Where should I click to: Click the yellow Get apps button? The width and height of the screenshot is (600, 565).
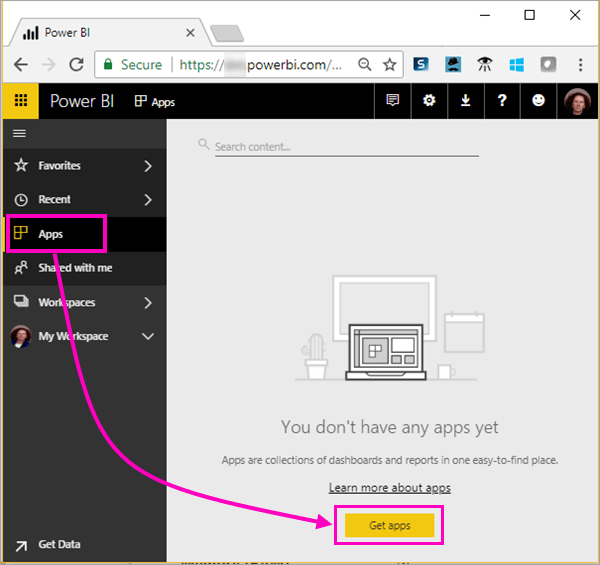(x=390, y=525)
